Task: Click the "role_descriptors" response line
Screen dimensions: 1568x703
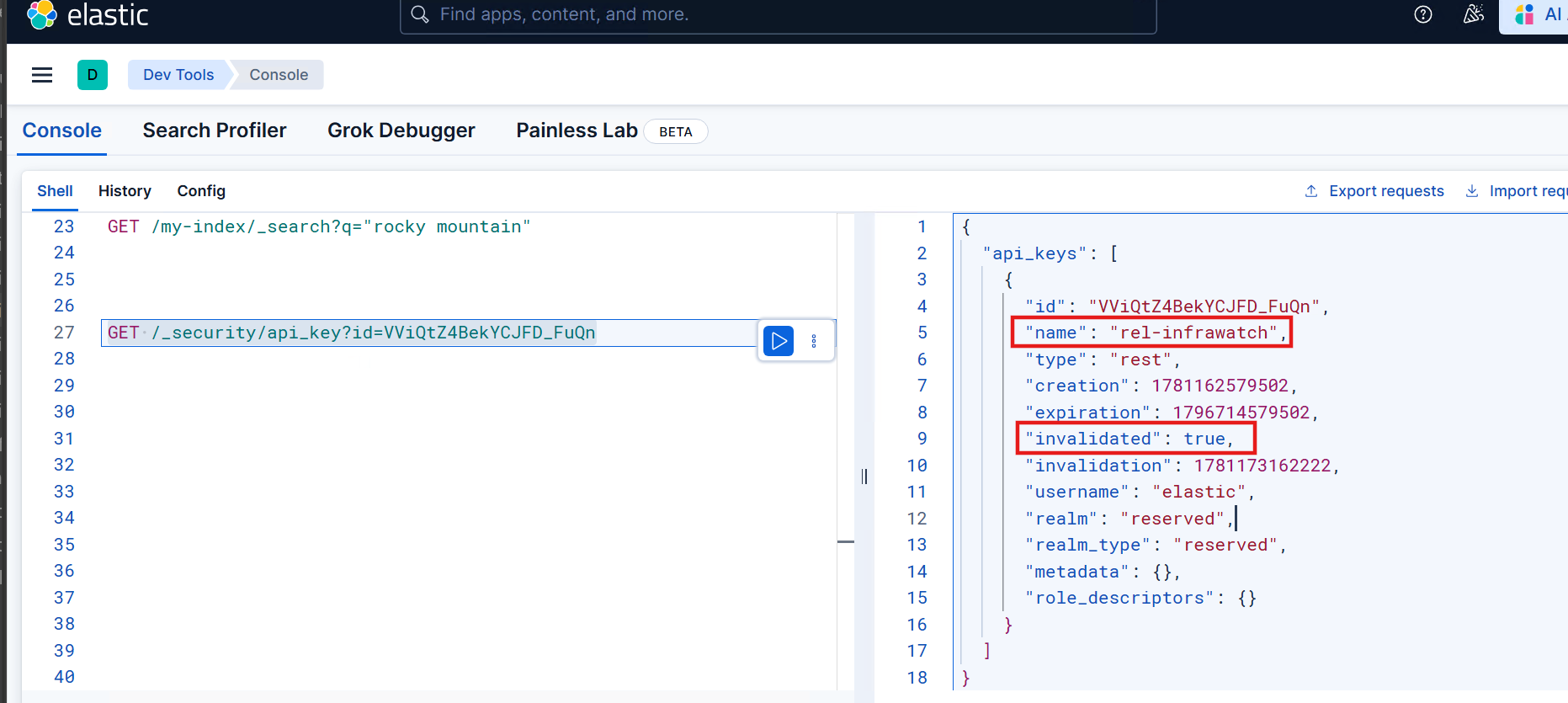Action: [x=1140, y=598]
